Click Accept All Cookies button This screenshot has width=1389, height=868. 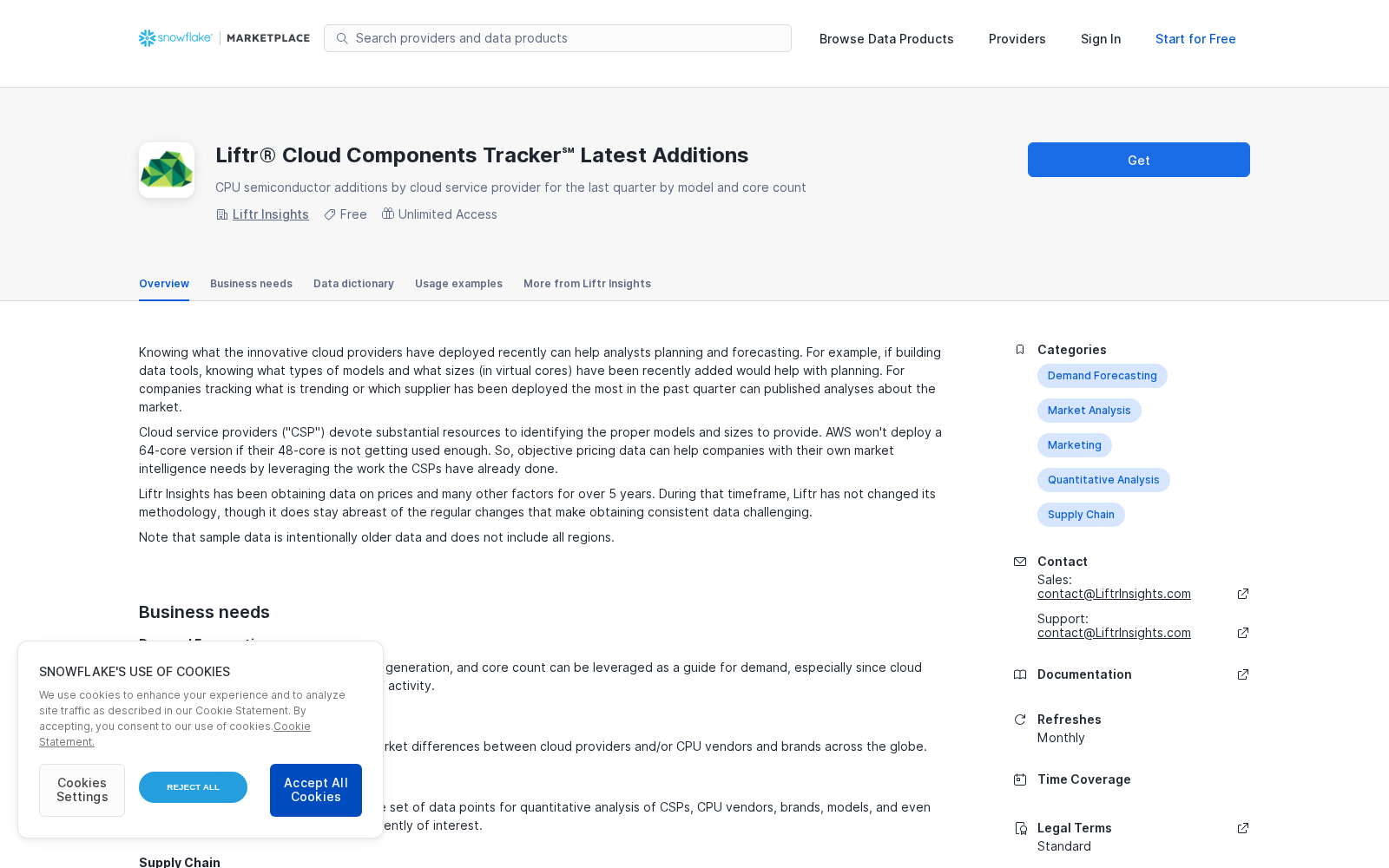(316, 790)
